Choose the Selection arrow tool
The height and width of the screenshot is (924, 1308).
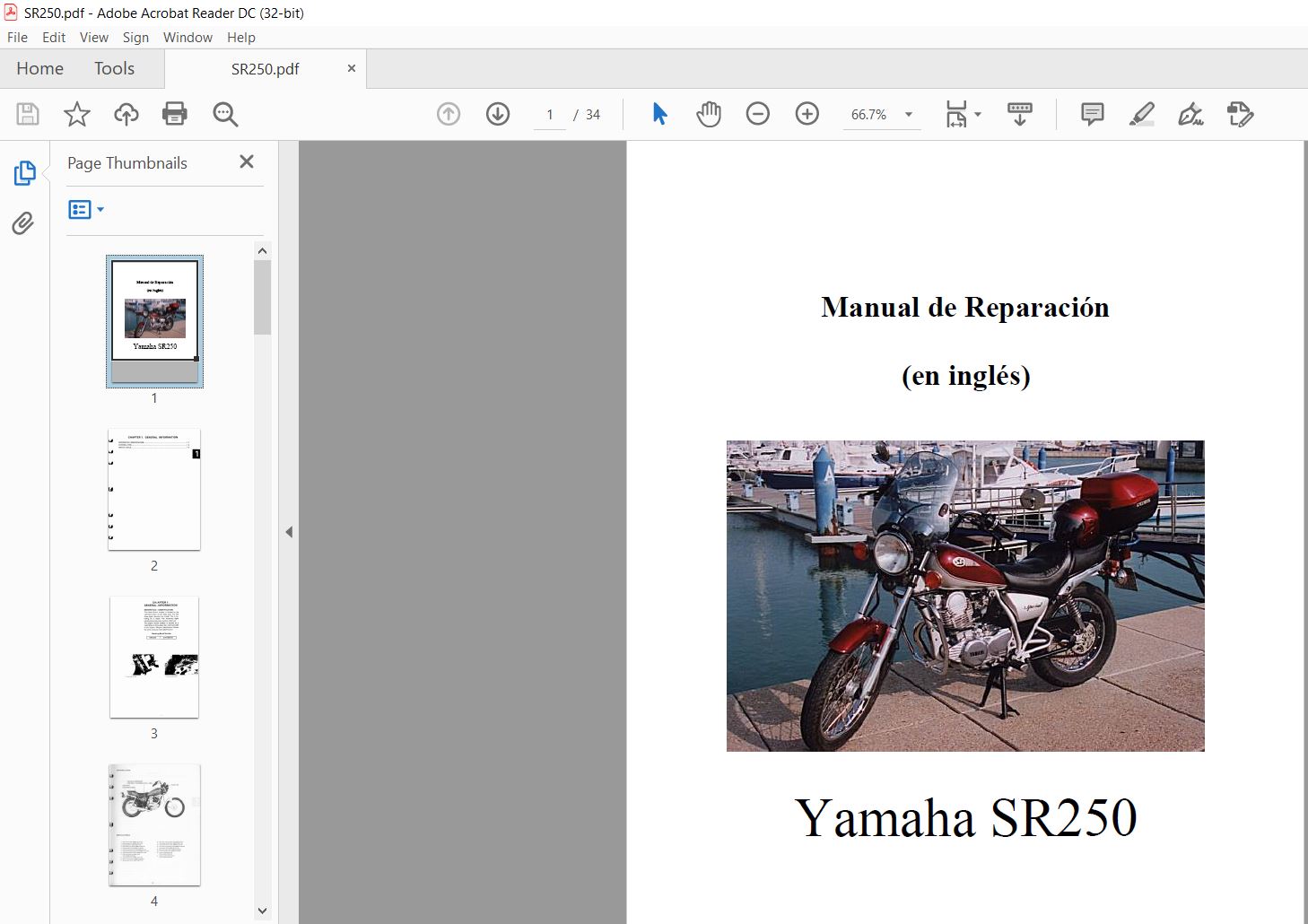[660, 114]
